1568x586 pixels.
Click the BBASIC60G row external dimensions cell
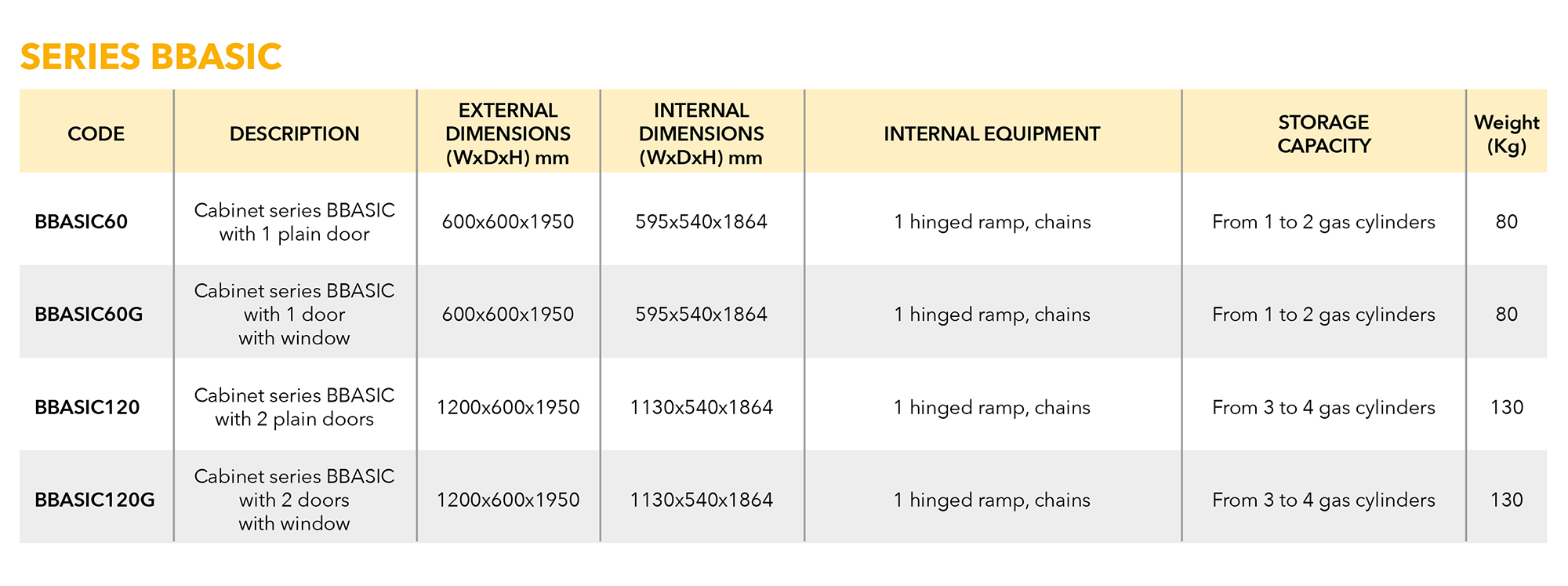(508, 315)
